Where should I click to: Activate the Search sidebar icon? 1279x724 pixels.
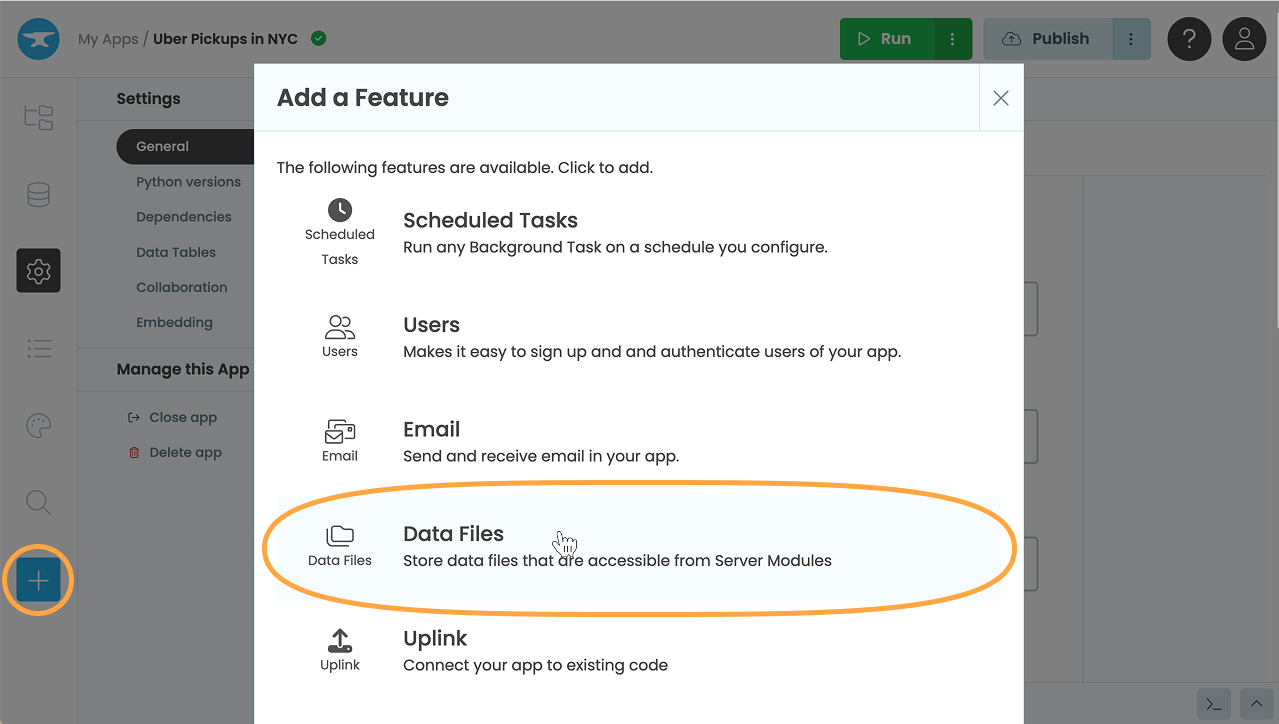tap(38, 502)
